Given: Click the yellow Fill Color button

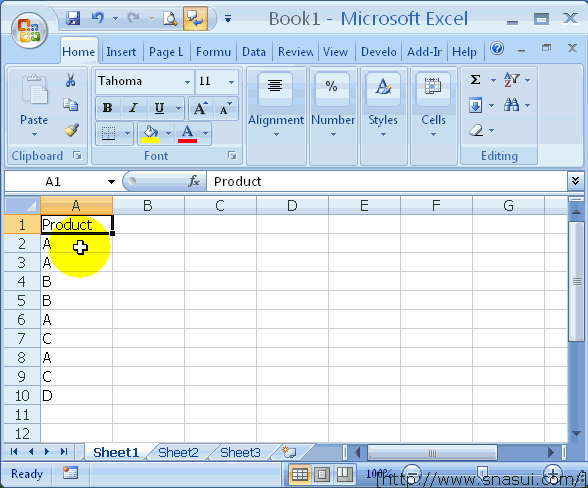Looking at the screenshot, I should tap(150, 134).
